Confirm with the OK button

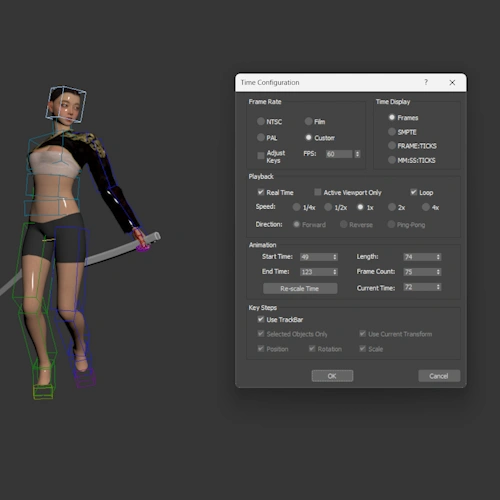pos(332,376)
